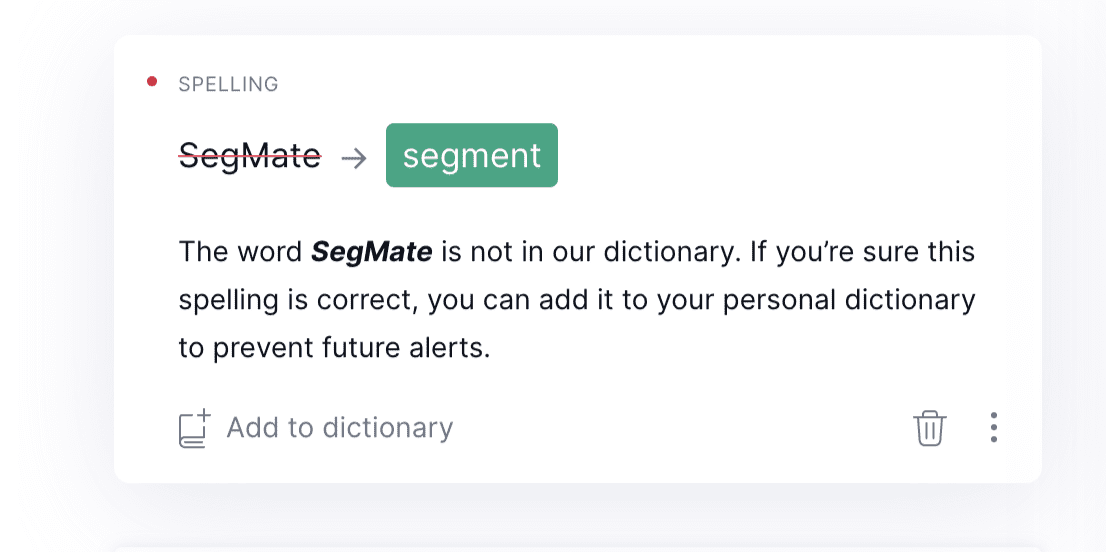Click the bold italic SegMate in description
Screen dimensions: 1116x552
[372, 252]
